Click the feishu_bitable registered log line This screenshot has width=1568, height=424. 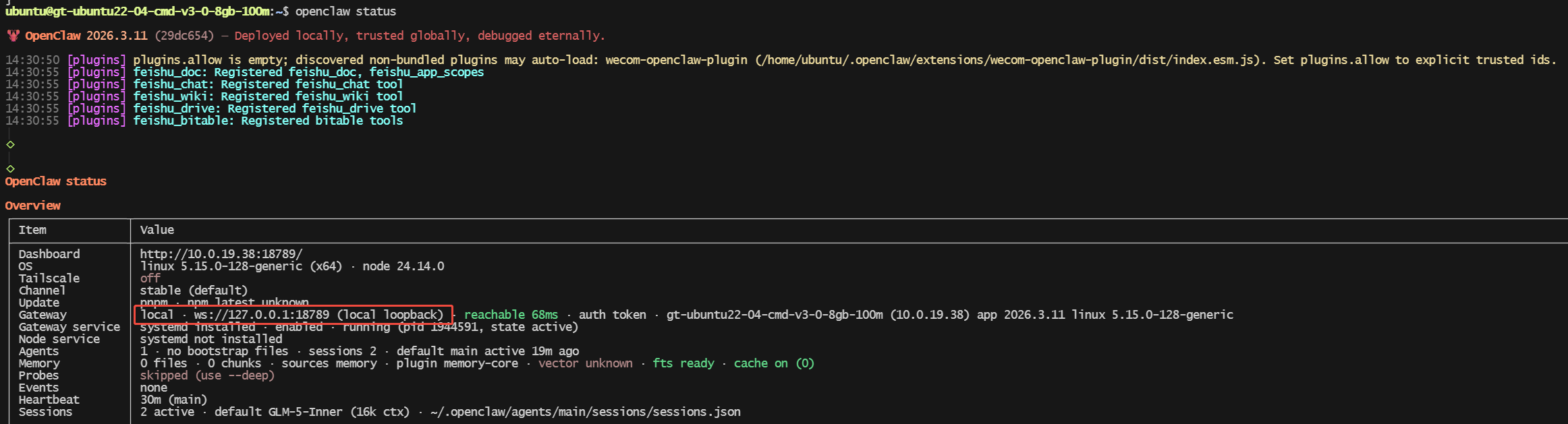(204, 121)
